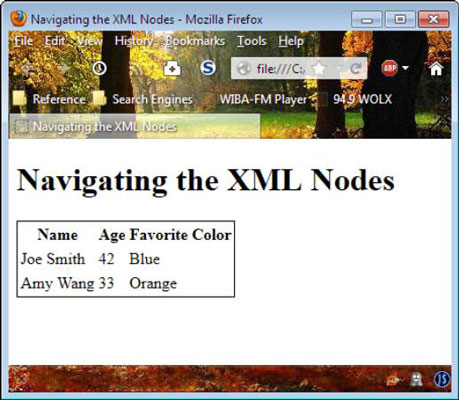Click the Joe Smith cell
459x400 pixels.
point(53,259)
